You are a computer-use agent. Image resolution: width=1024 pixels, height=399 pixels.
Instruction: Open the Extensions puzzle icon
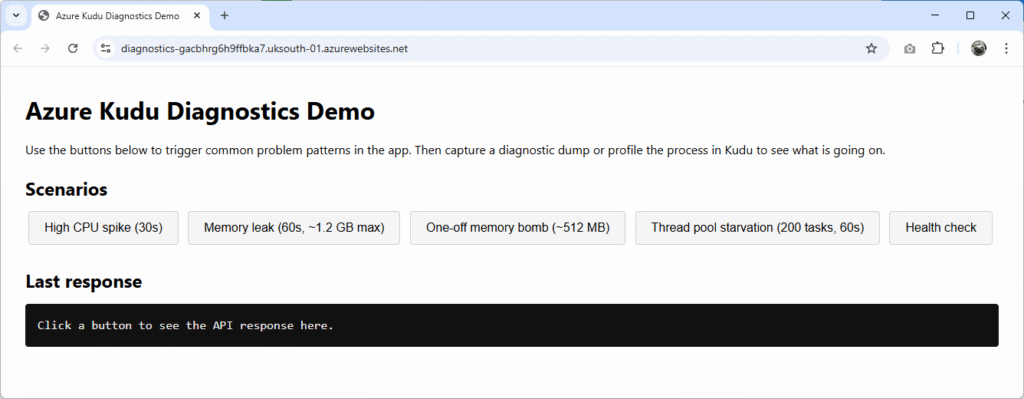pos(938,48)
